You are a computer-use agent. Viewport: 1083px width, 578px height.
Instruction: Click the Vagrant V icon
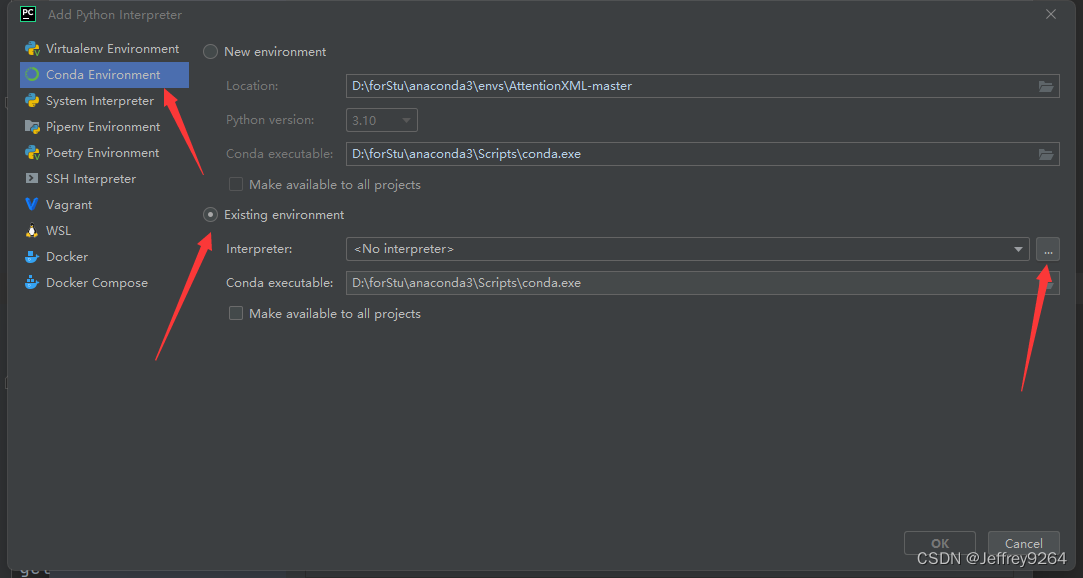(x=32, y=204)
